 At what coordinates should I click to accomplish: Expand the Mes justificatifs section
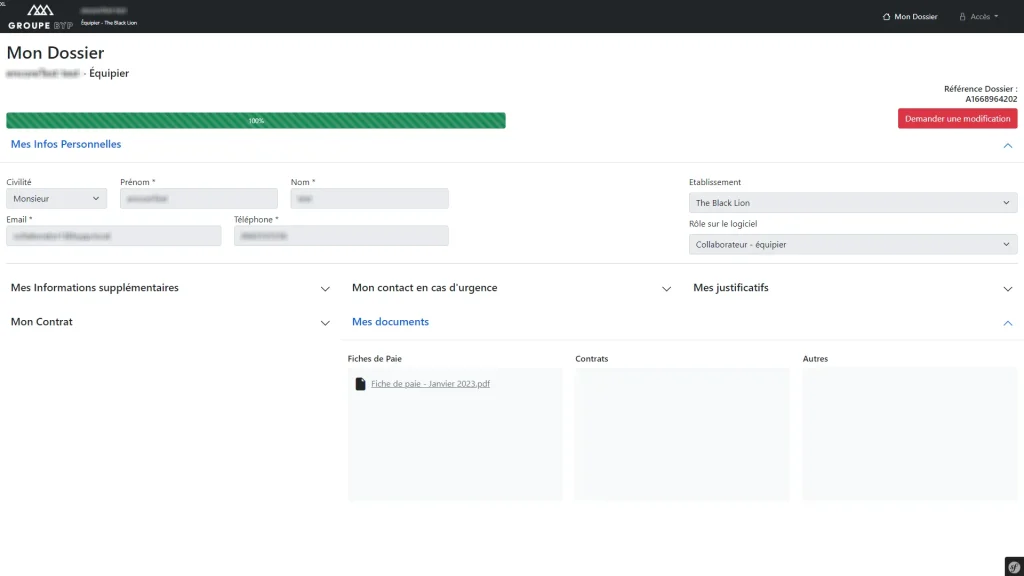[1008, 288]
